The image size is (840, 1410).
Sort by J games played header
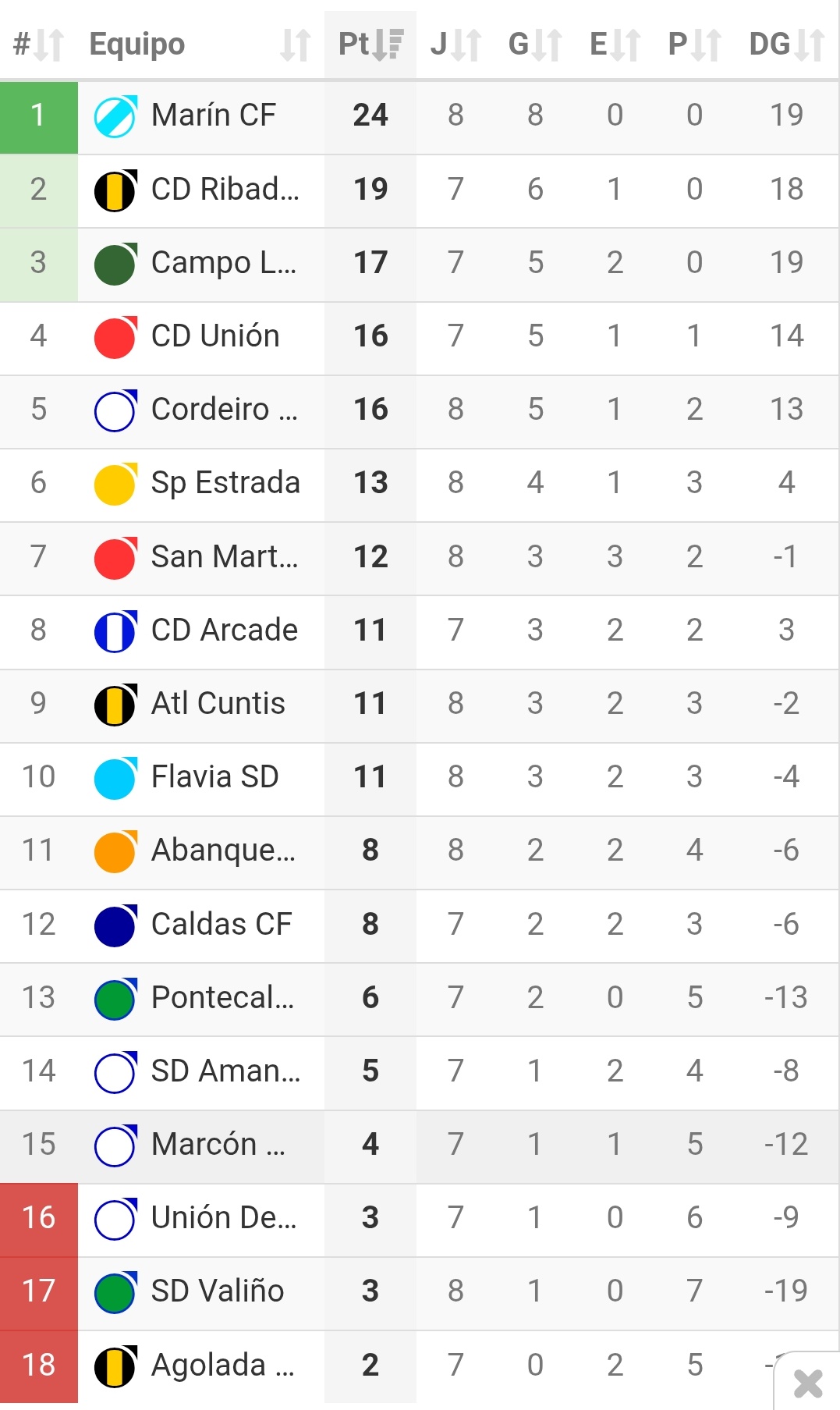(455, 44)
